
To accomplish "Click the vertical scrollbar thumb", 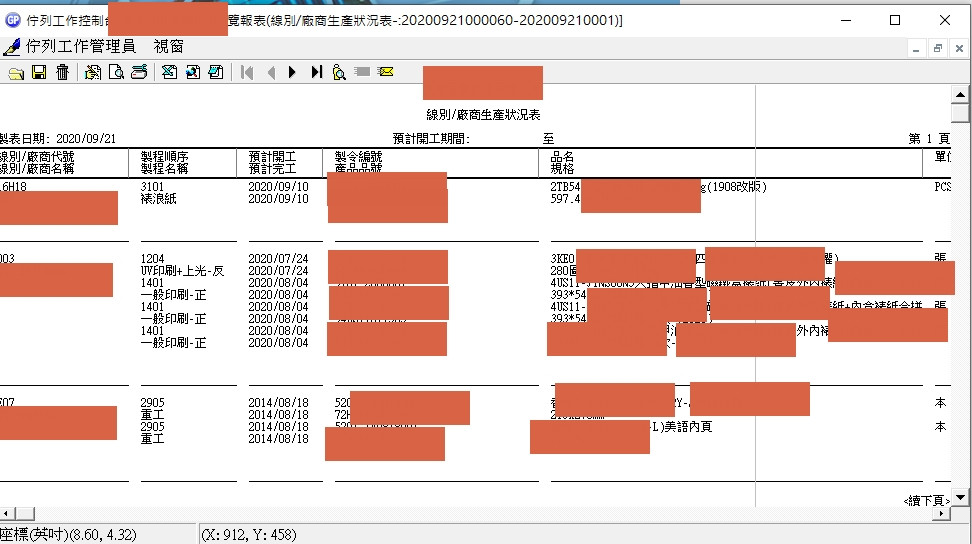I will tap(960, 113).
